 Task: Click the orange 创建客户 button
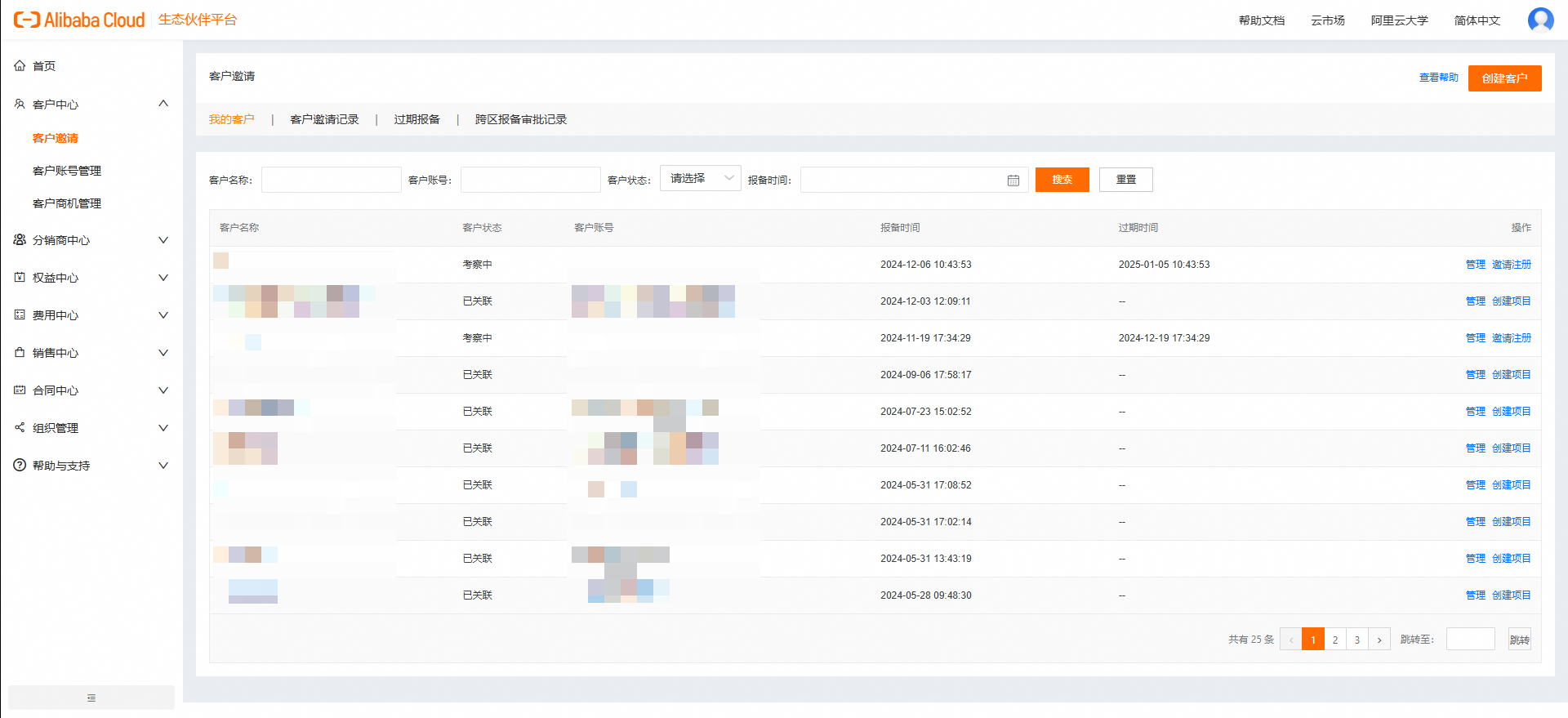[1504, 78]
